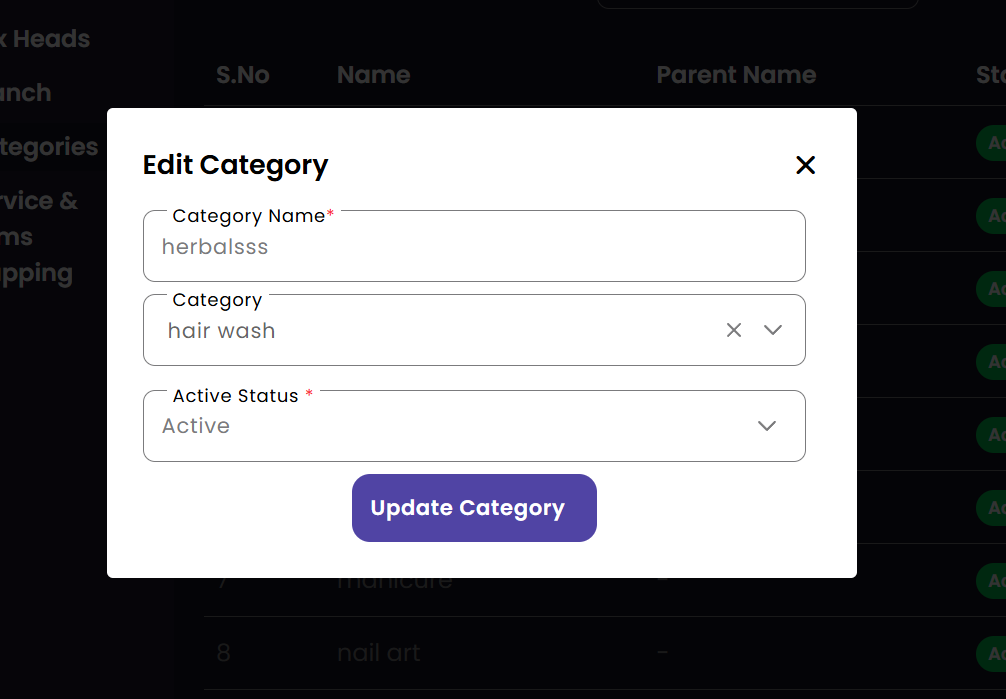Image resolution: width=1006 pixels, height=699 pixels.
Task: Click the "manicure" row name
Action: coord(395,581)
